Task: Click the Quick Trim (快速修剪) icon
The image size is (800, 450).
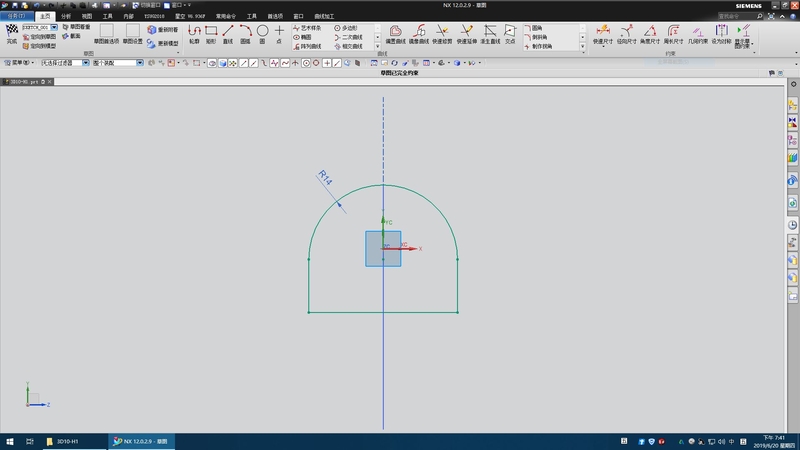Action: coord(441,32)
